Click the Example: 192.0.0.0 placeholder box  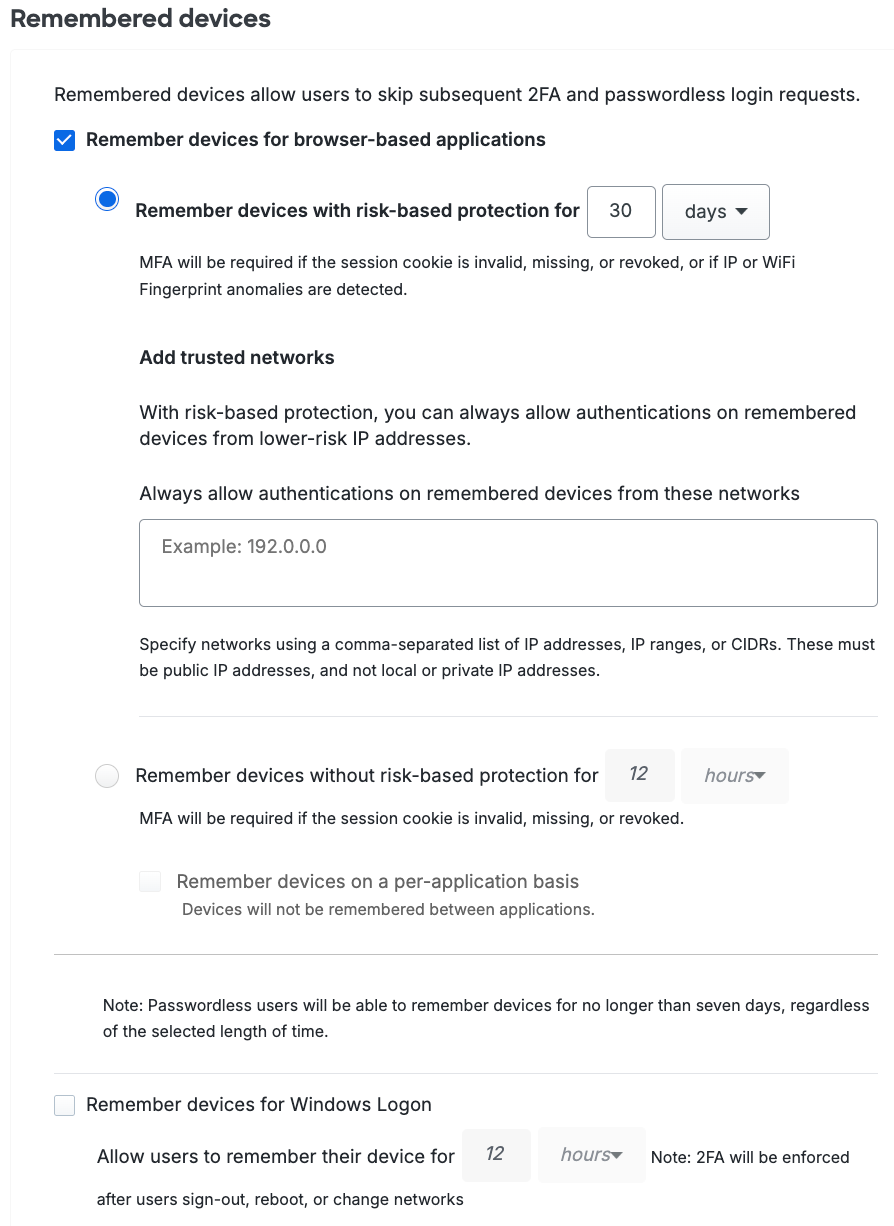click(508, 560)
